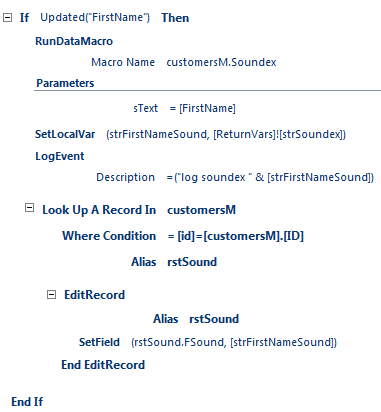The image size is (381, 412).
Task: Edit Look Up record Alias rstSound
Action: (192, 262)
